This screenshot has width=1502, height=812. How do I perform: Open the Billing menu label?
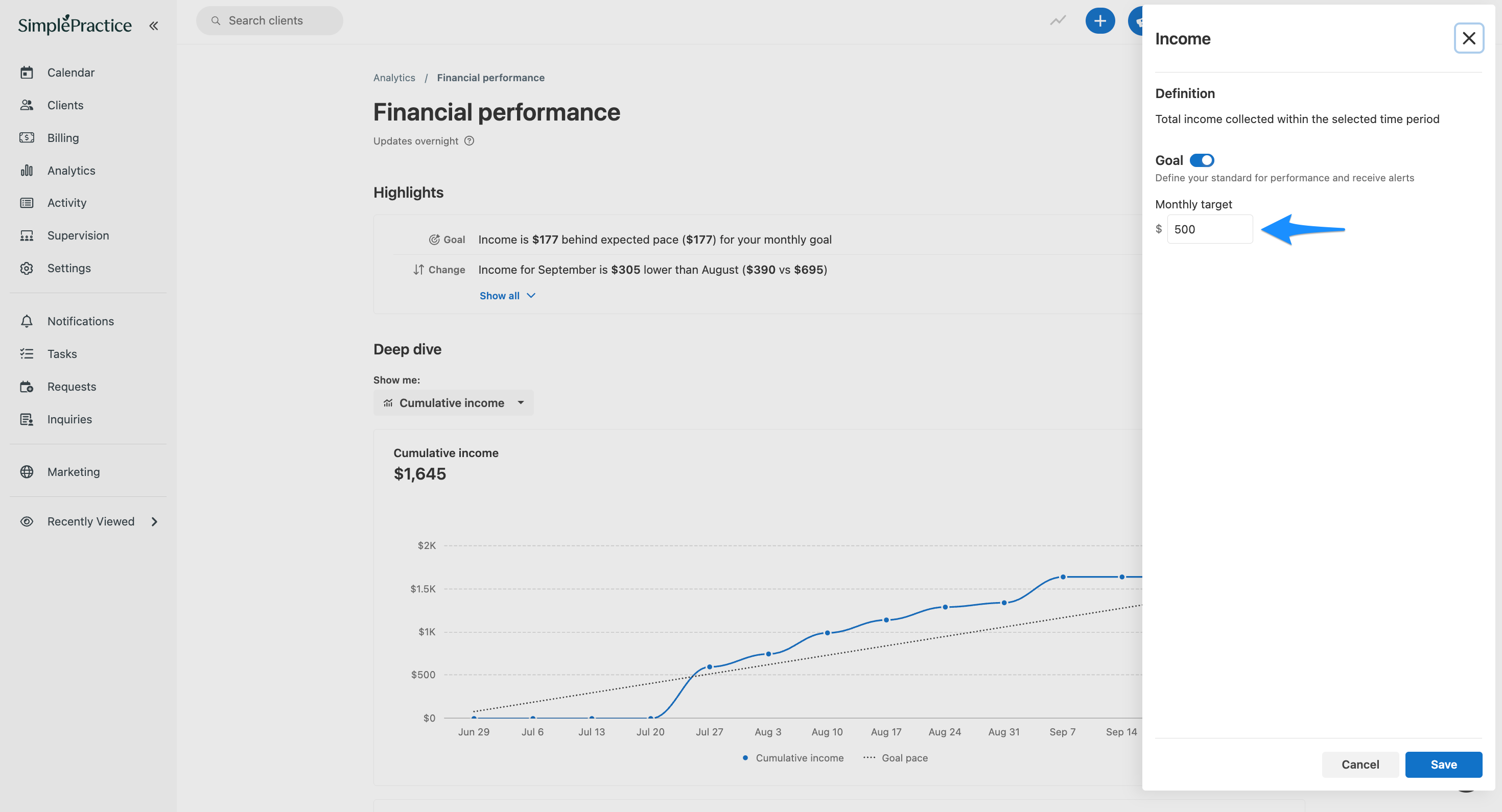tap(63, 137)
